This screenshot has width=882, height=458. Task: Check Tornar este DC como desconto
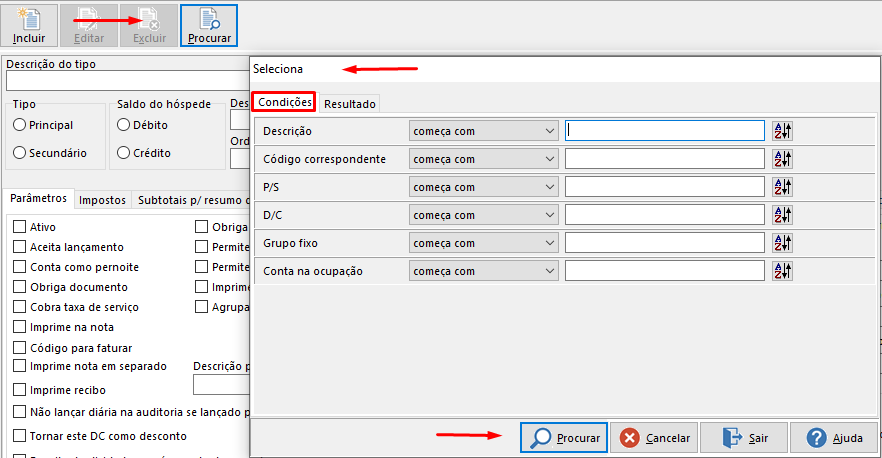tap(20, 435)
